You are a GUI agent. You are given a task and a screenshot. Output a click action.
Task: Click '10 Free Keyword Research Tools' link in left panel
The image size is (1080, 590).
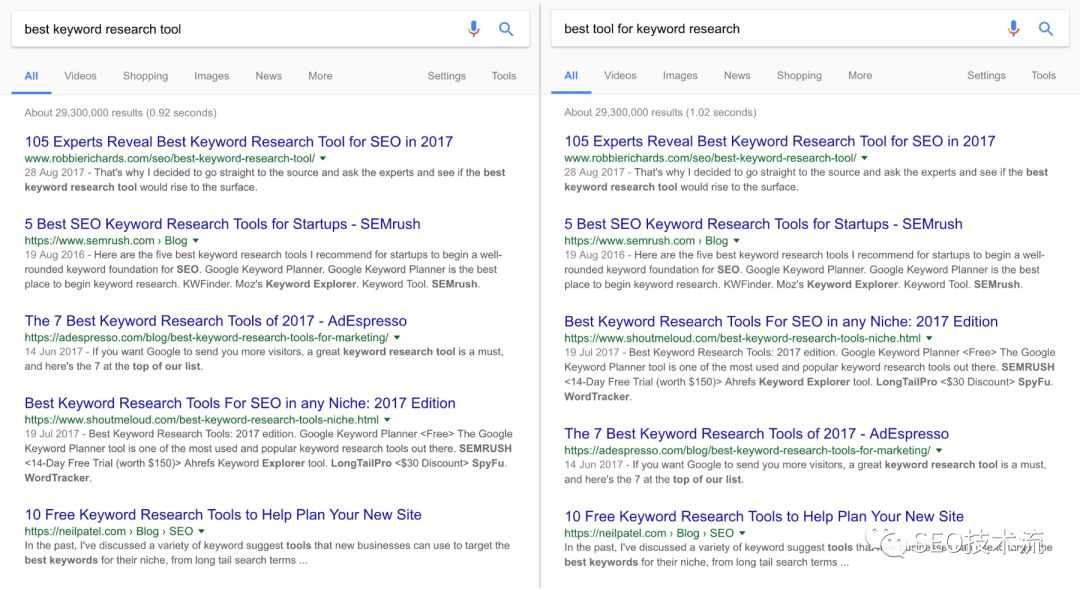[x=223, y=515]
